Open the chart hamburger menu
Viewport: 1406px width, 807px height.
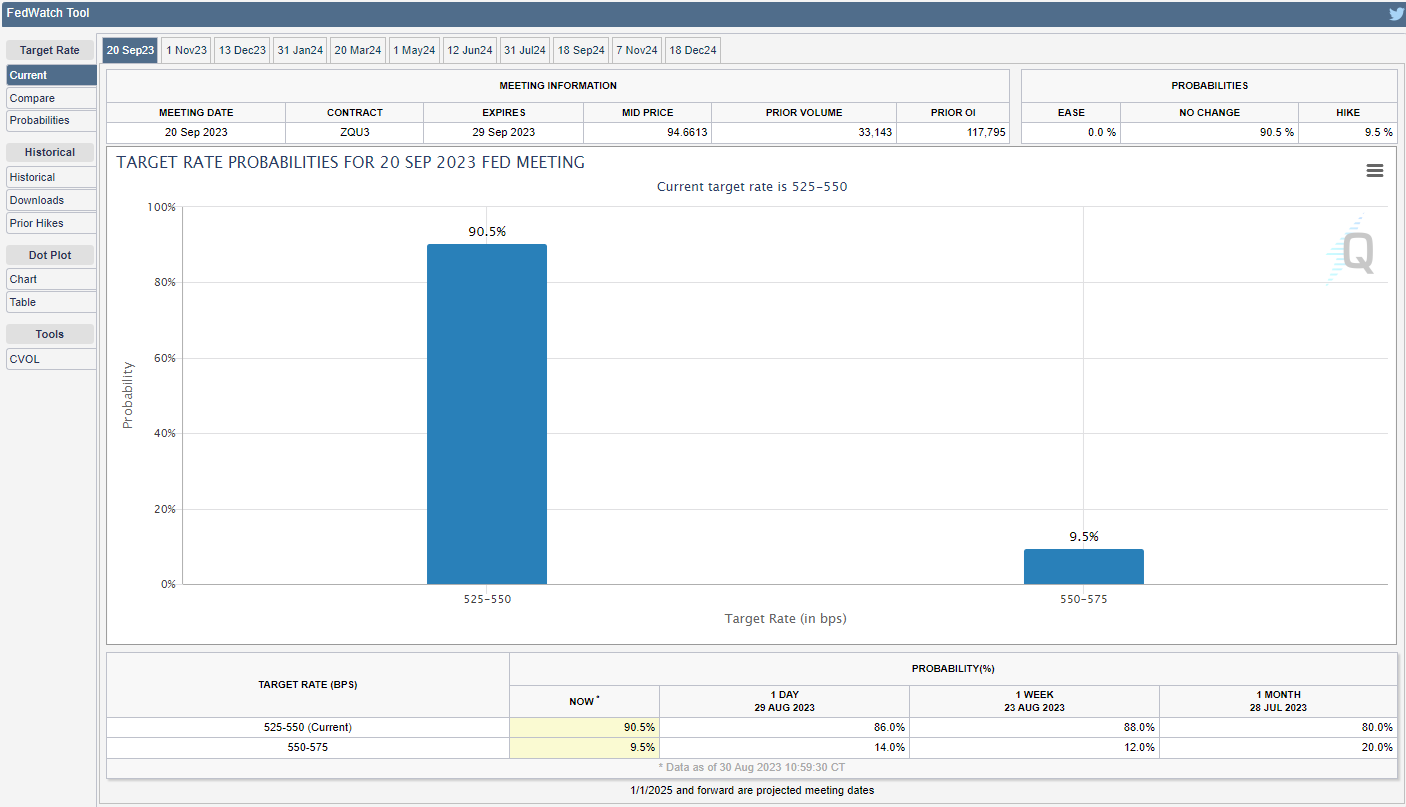[1374, 171]
